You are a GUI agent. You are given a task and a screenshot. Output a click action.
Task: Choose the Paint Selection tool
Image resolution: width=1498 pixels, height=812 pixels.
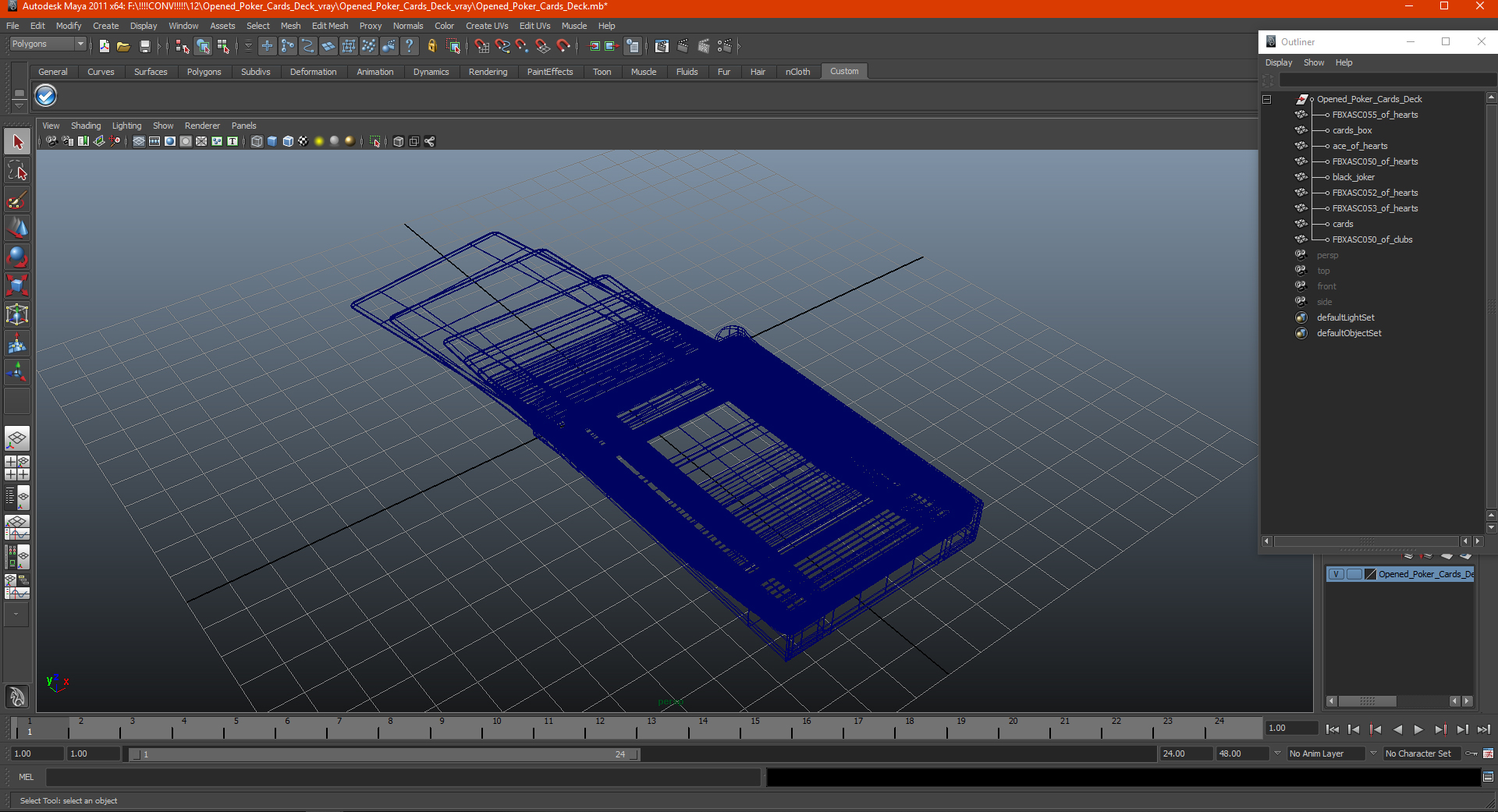(x=17, y=200)
